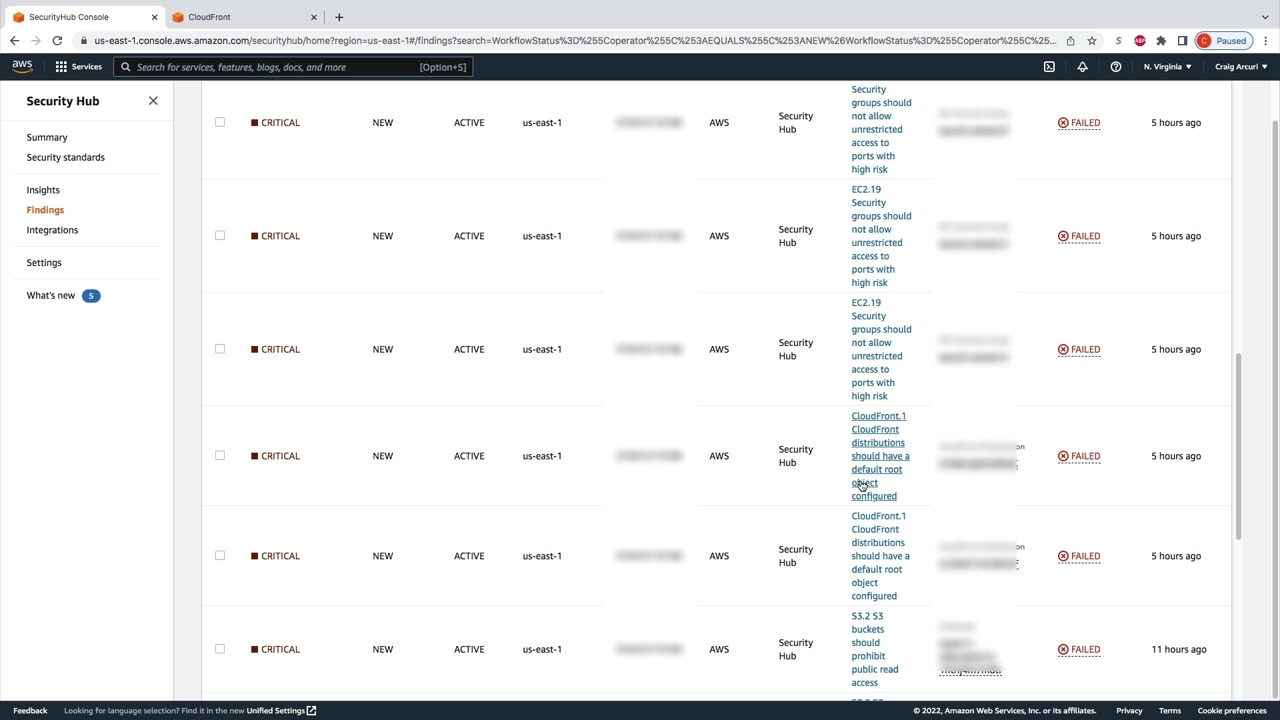
Task: Click the findings page vertical scrollbar thumb
Action: [1237, 446]
